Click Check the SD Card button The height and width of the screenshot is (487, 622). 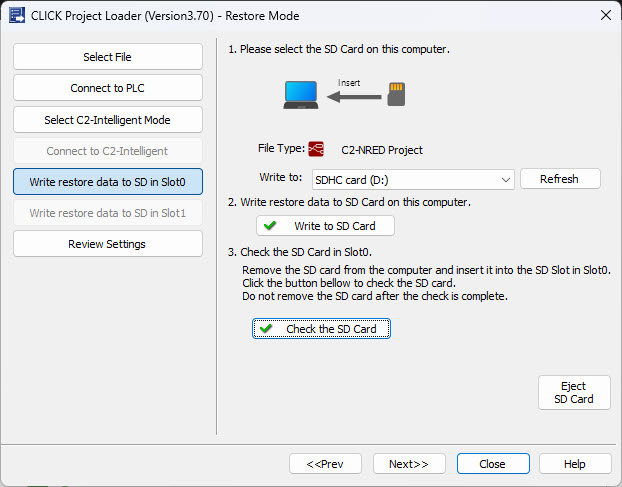(x=321, y=329)
